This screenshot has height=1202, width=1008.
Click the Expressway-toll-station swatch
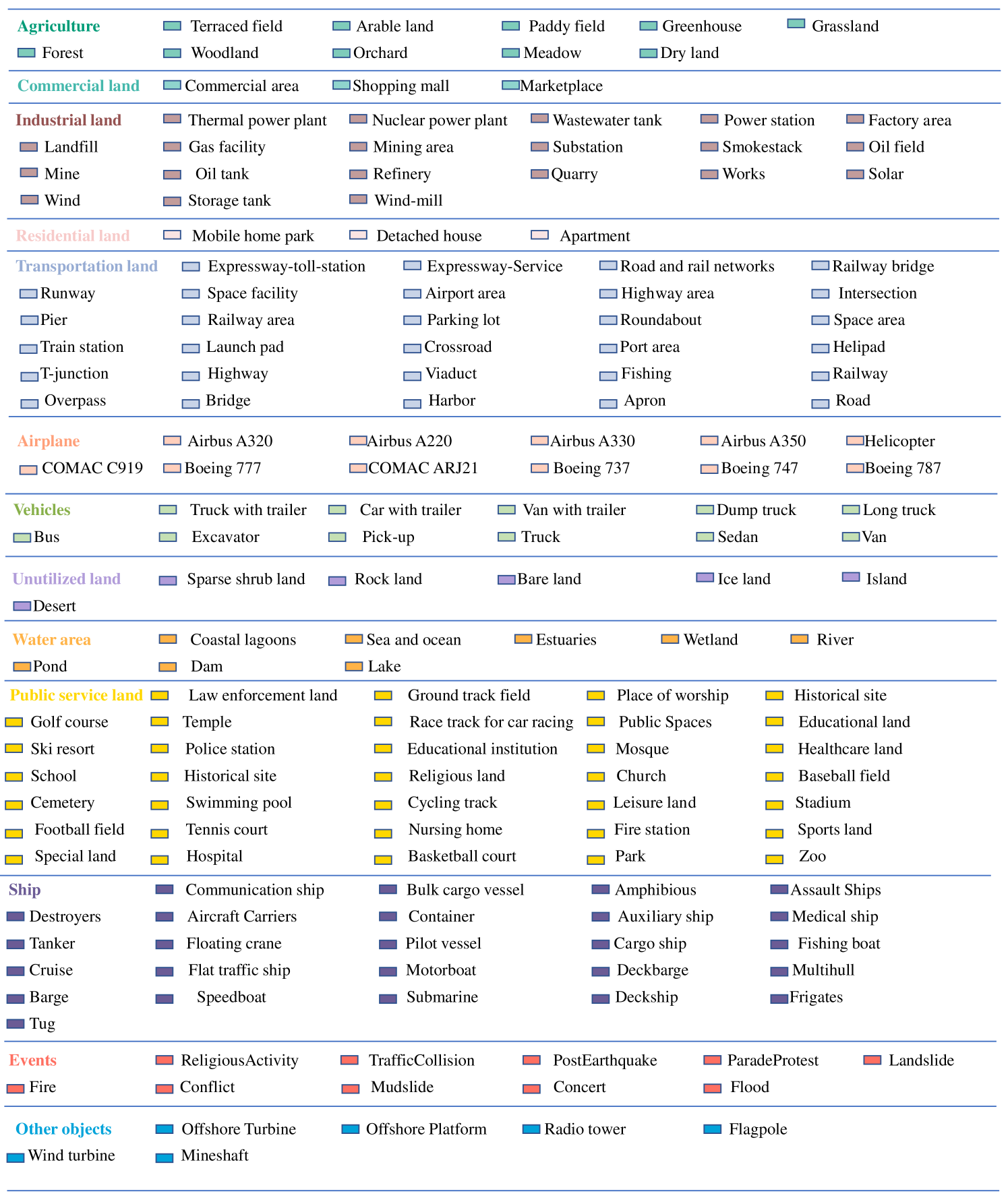(x=191, y=267)
